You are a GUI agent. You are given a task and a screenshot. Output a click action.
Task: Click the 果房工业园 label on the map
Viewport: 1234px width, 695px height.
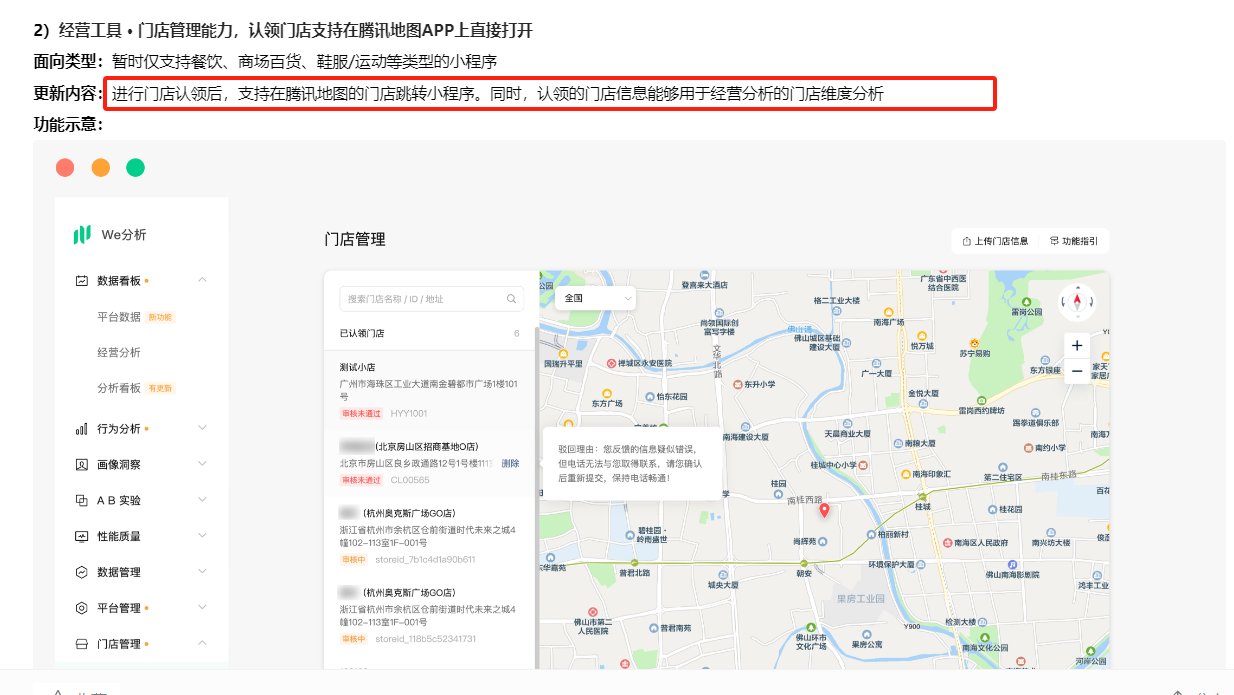point(860,599)
